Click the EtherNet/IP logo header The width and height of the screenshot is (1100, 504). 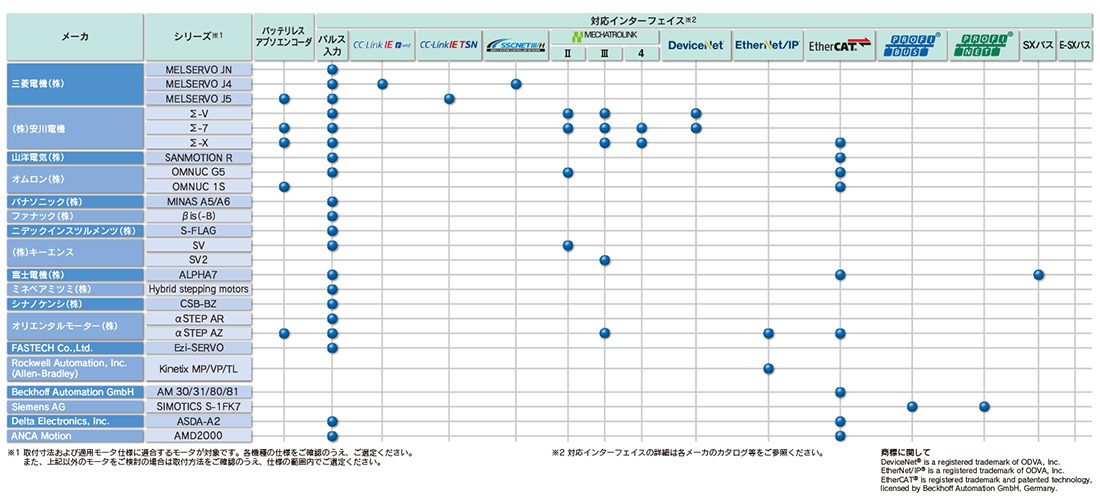768,45
